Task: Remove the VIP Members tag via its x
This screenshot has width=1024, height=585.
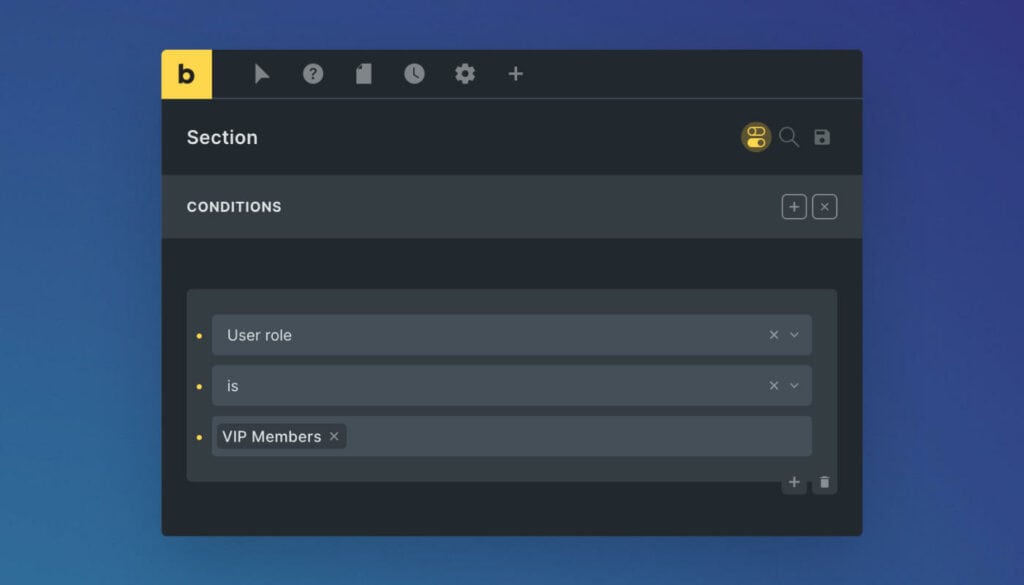Action: pyautogui.click(x=334, y=437)
